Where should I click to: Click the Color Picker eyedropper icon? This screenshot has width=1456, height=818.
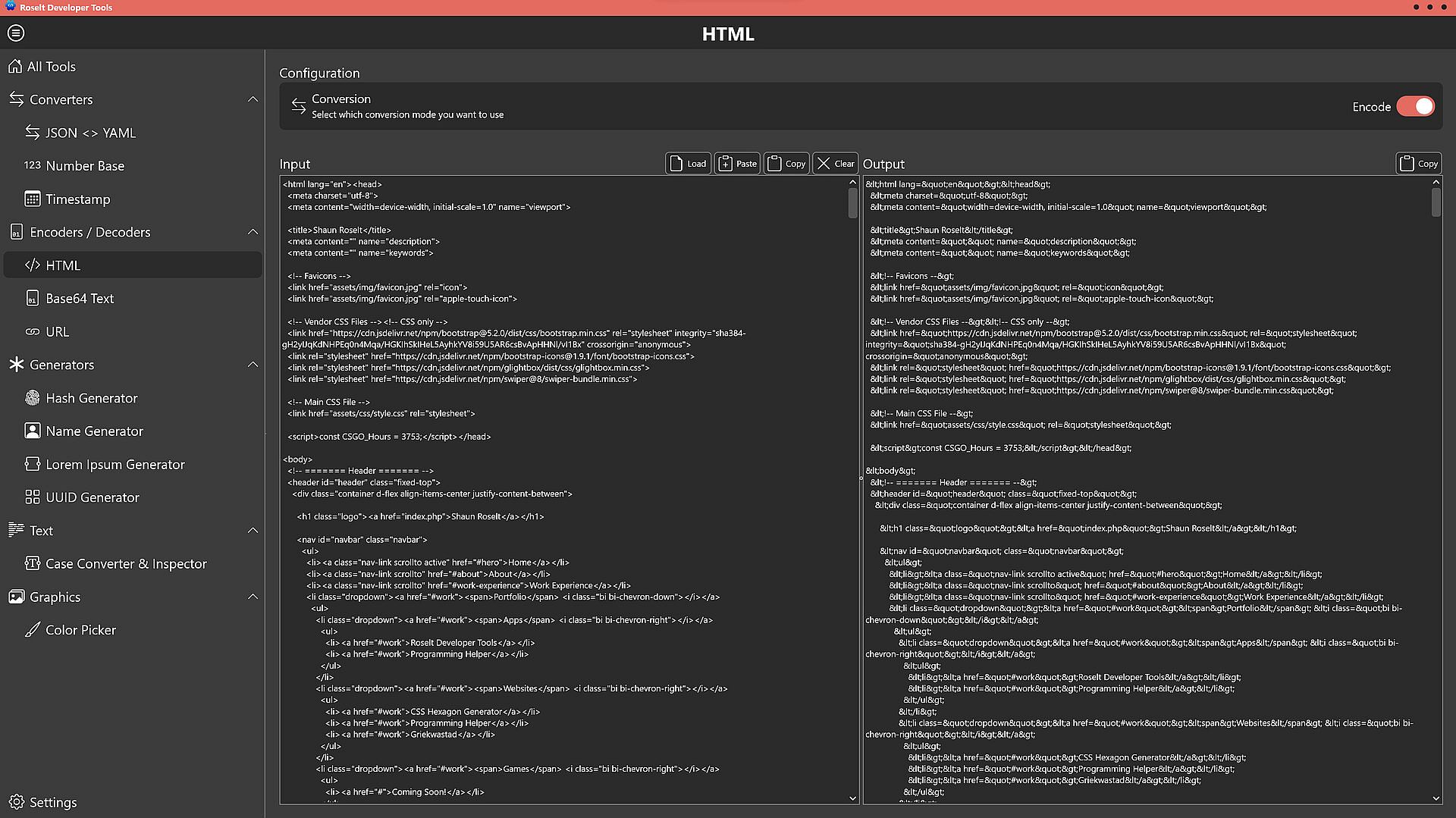[x=32, y=630]
